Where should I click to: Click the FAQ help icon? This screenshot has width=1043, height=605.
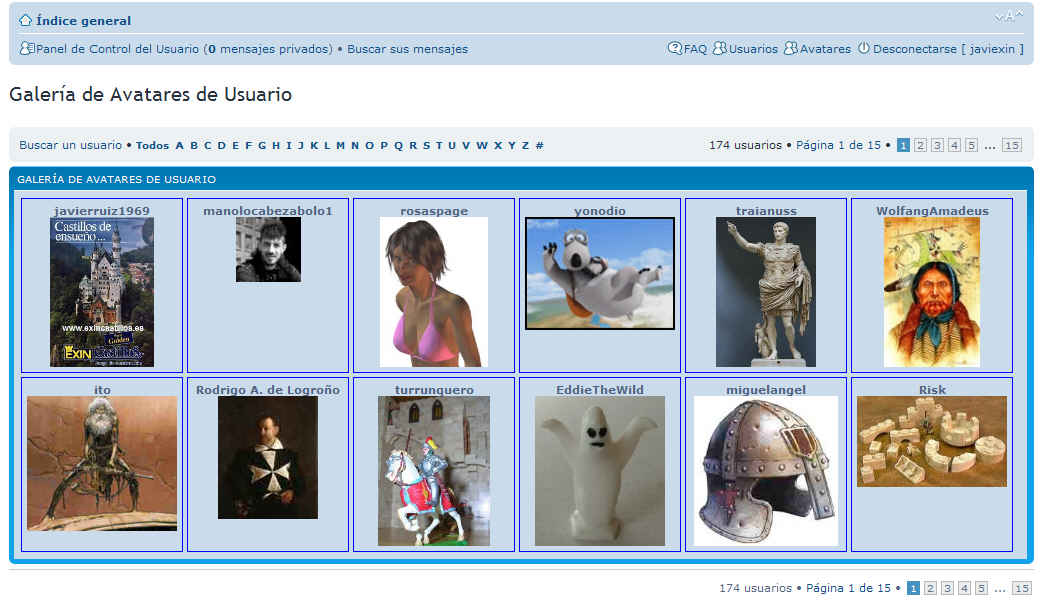coord(675,48)
